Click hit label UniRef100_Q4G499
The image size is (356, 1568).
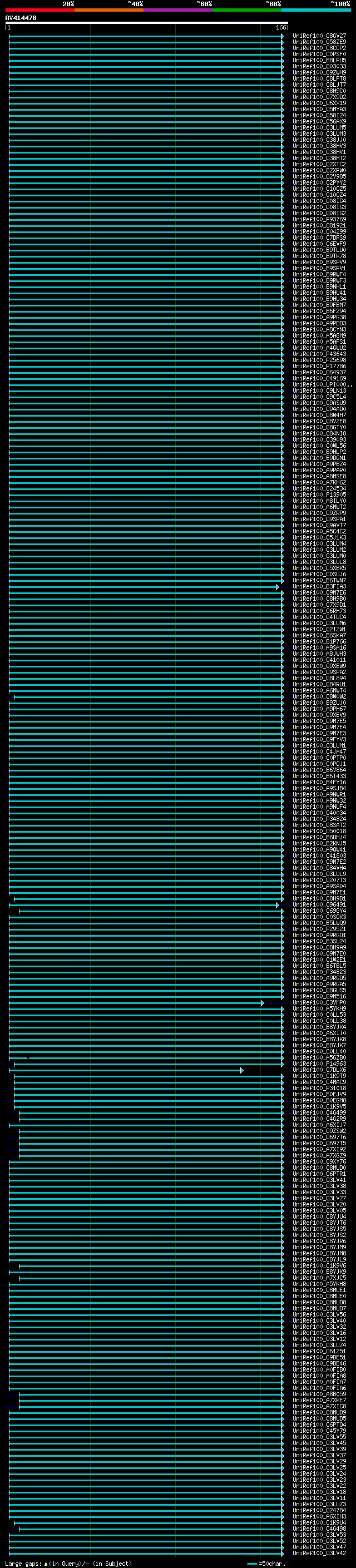coord(319,1112)
